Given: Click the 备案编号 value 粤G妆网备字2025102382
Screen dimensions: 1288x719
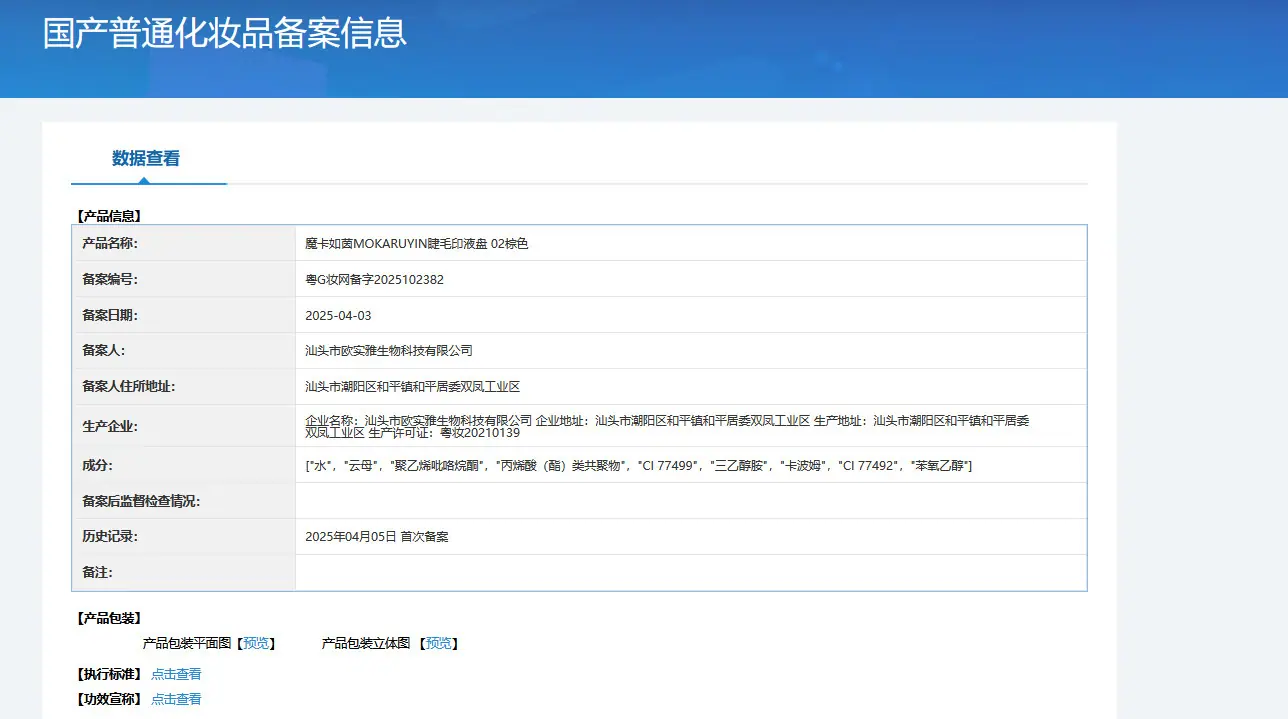Looking at the screenshot, I should tap(374, 279).
